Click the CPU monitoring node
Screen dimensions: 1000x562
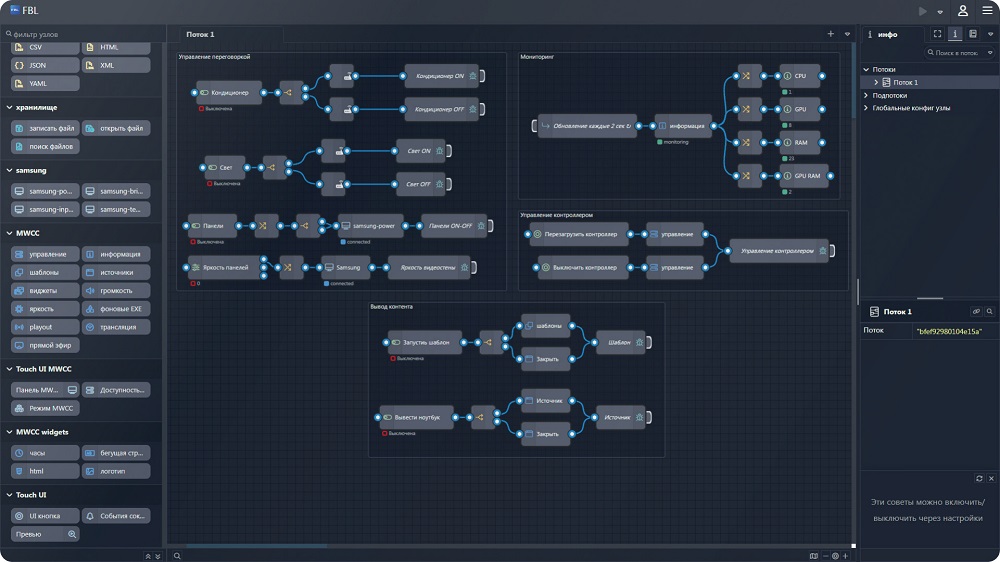click(x=800, y=76)
